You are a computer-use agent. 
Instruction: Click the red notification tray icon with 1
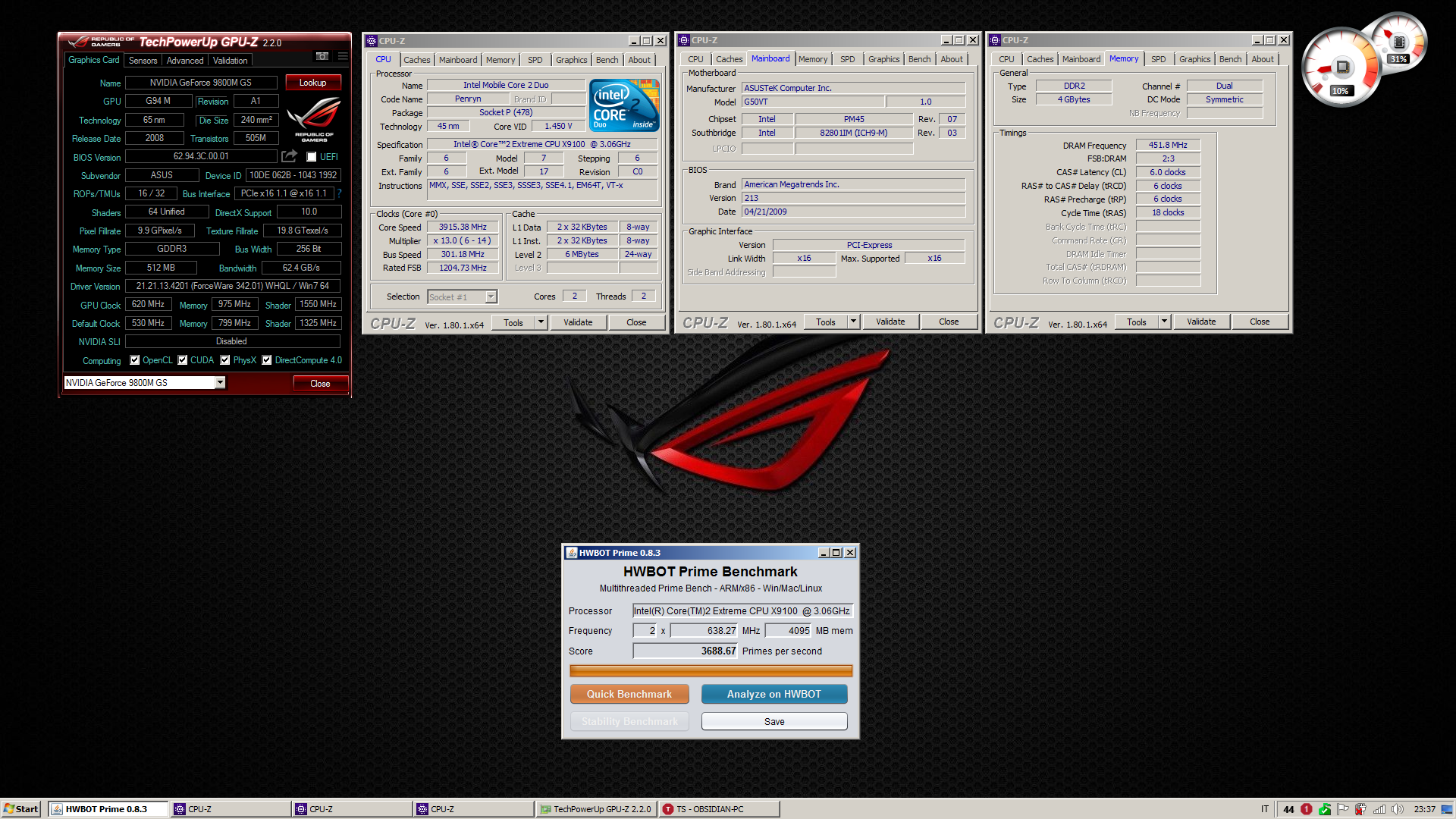(1306, 809)
